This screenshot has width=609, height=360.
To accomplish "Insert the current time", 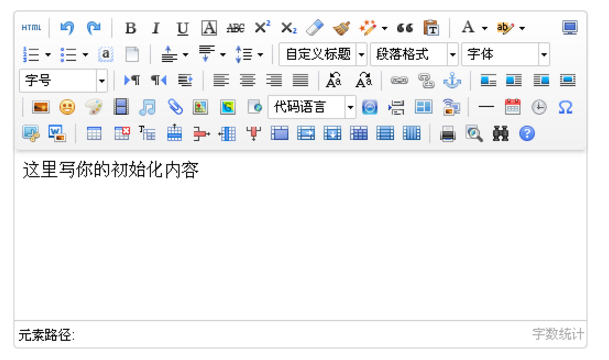I will tap(539, 107).
